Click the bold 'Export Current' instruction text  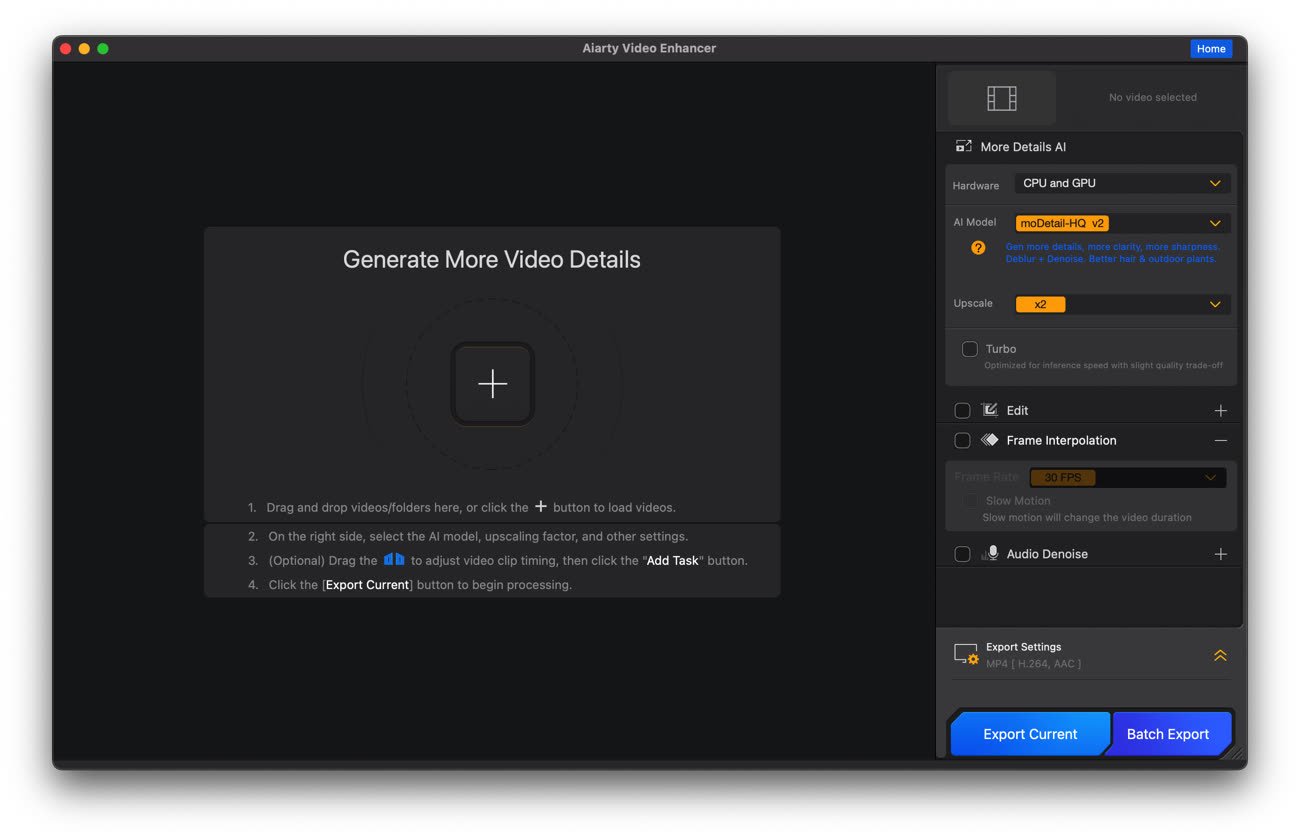[368, 585]
